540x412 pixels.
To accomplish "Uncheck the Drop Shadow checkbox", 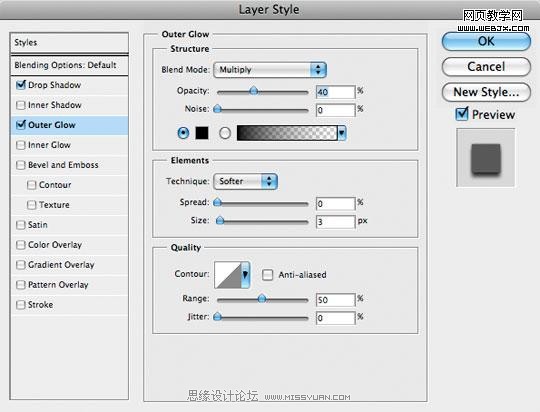I will pos(21,85).
